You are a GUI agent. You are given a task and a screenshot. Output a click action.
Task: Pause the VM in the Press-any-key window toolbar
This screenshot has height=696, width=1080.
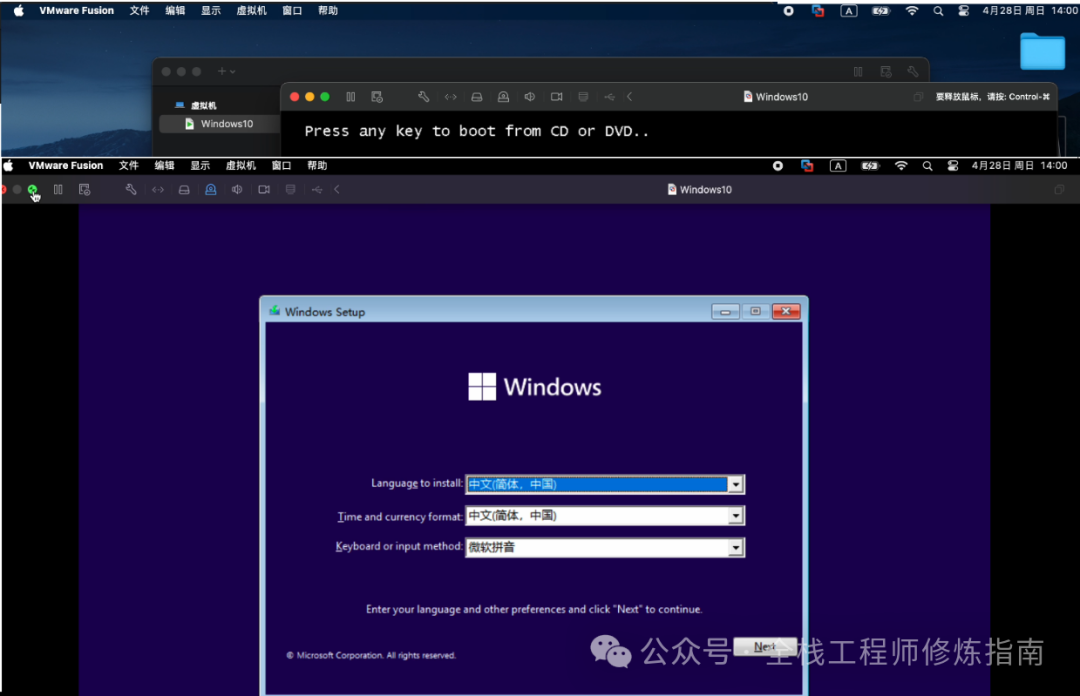(x=351, y=97)
